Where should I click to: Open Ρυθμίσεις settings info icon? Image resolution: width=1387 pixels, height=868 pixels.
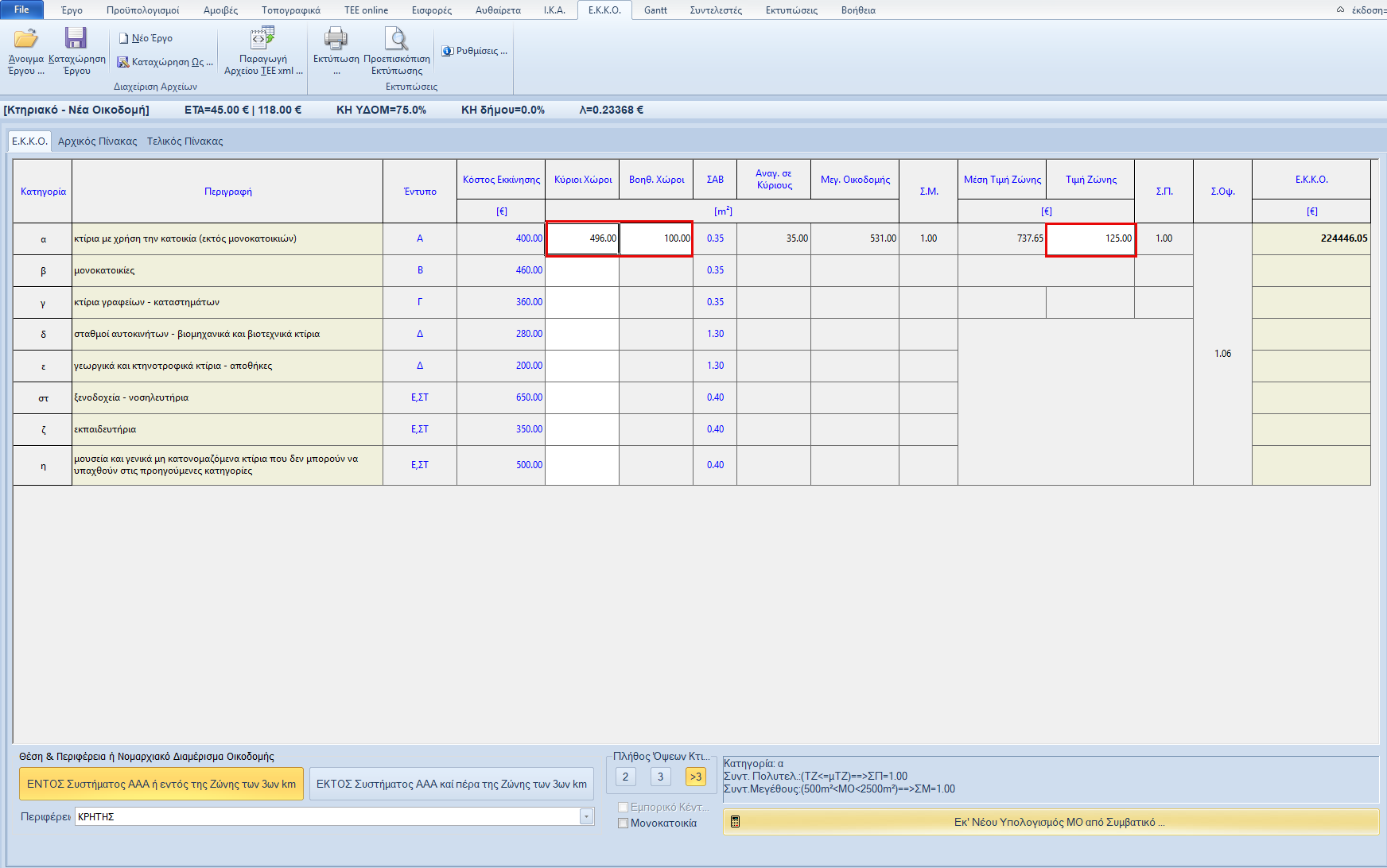[448, 51]
